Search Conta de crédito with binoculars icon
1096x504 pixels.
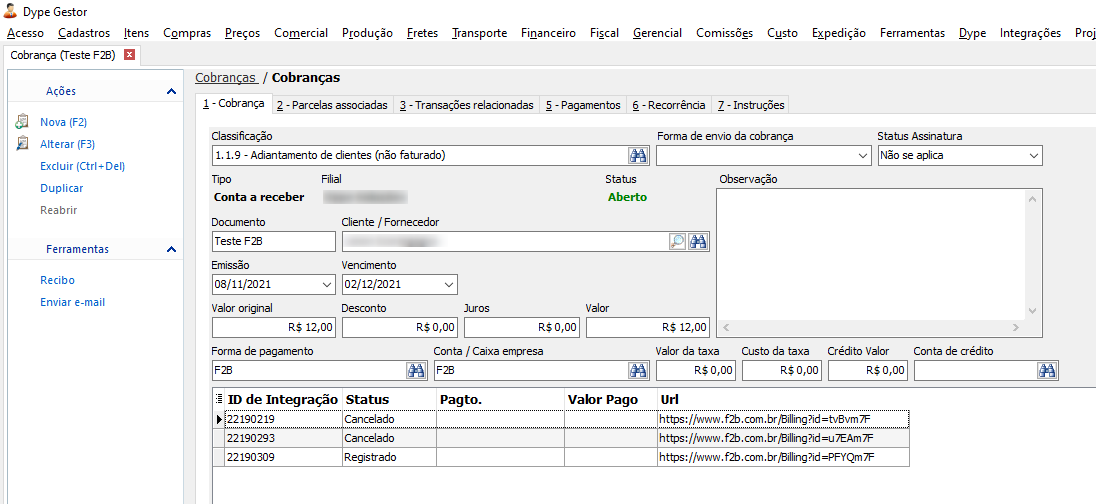coord(1048,370)
